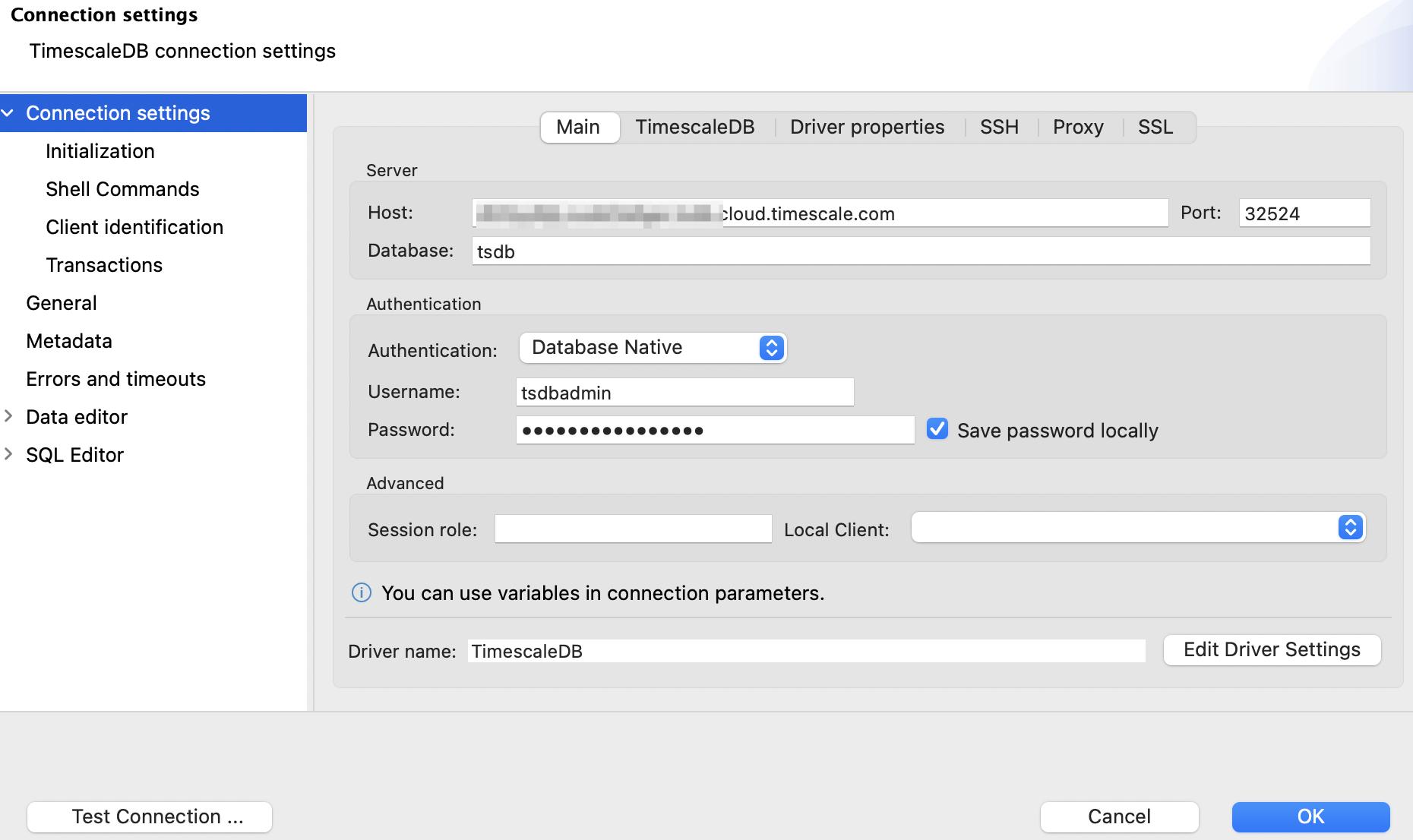Click into the Password field
This screenshot has height=840, width=1413.
click(x=715, y=431)
